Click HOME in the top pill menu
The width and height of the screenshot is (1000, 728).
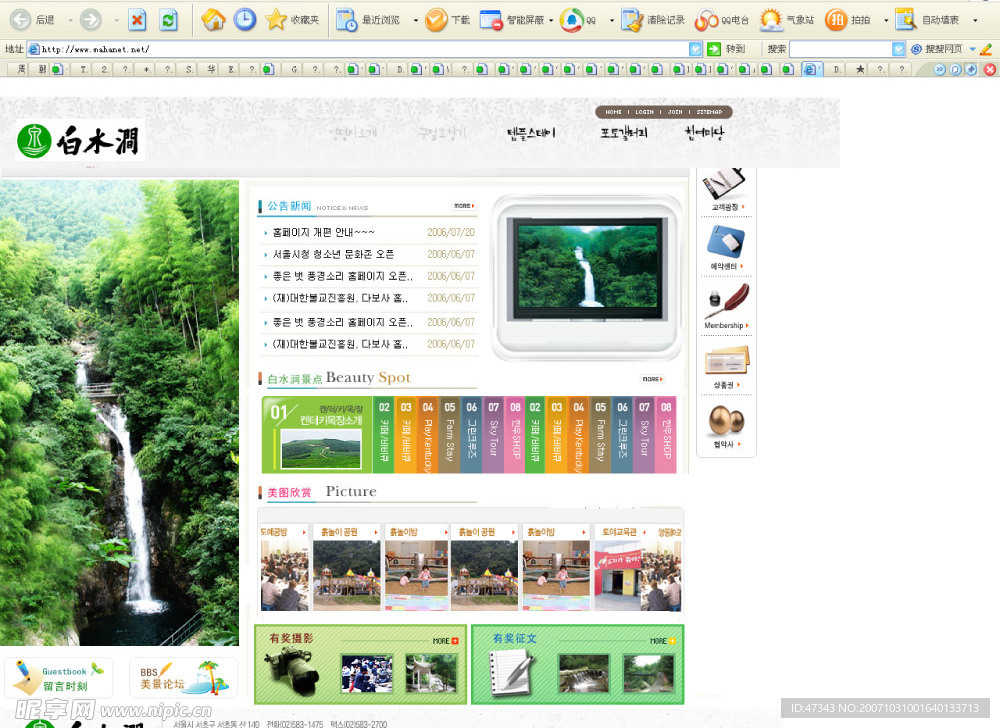coord(614,112)
